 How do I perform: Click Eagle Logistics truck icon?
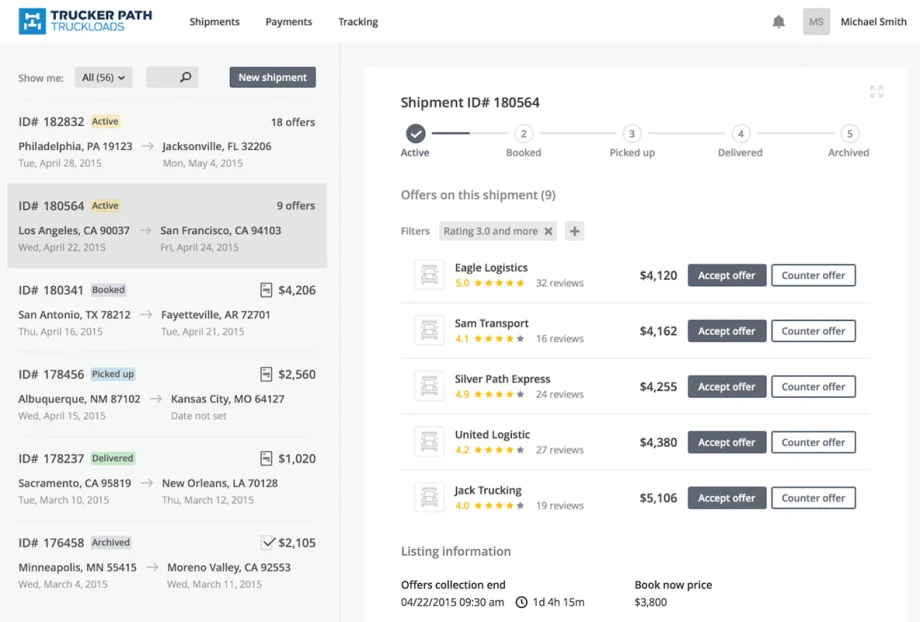pyautogui.click(x=429, y=275)
